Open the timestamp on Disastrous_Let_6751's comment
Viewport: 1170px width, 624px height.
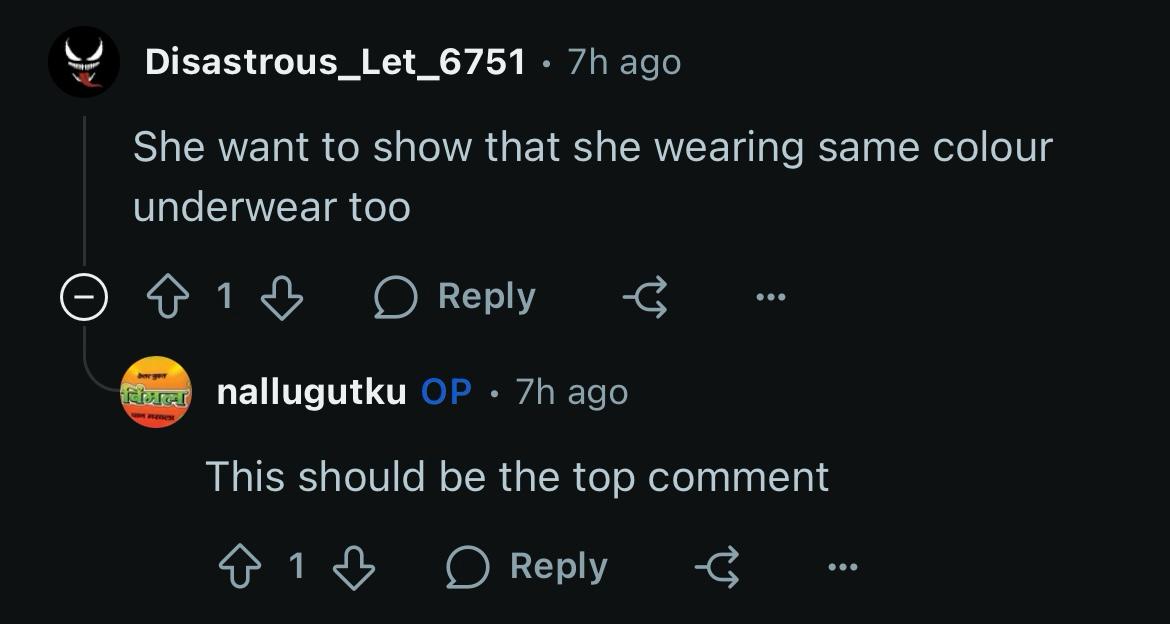[x=624, y=63]
